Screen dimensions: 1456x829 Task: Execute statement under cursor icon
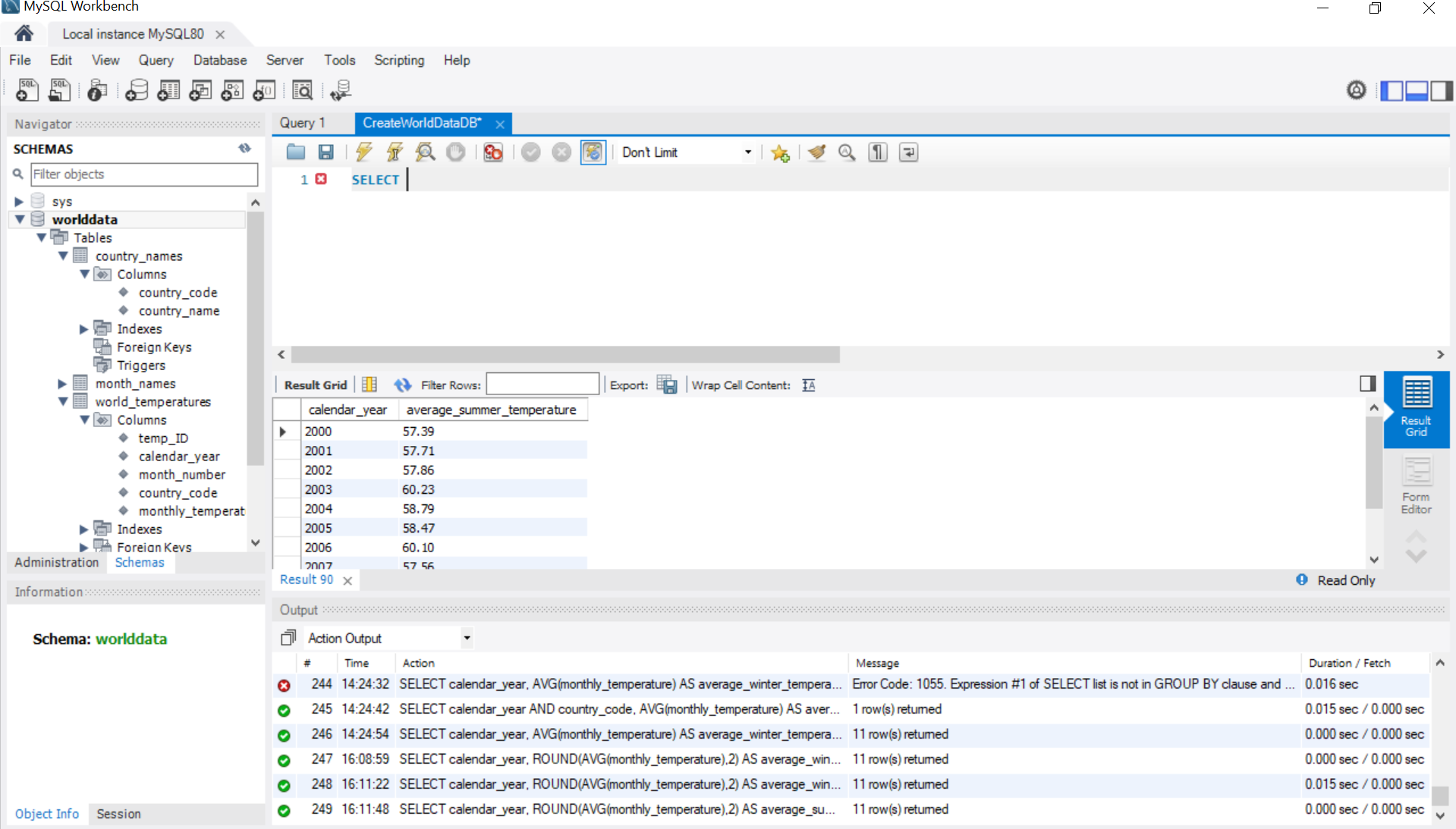(x=395, y=152)
